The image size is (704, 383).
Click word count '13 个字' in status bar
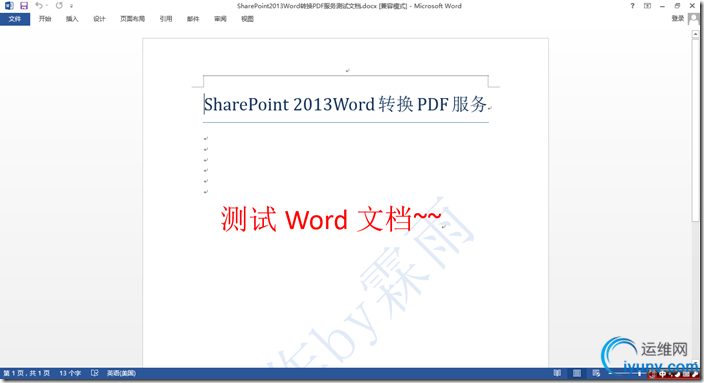pyautogui.click(x=70, y=373)
